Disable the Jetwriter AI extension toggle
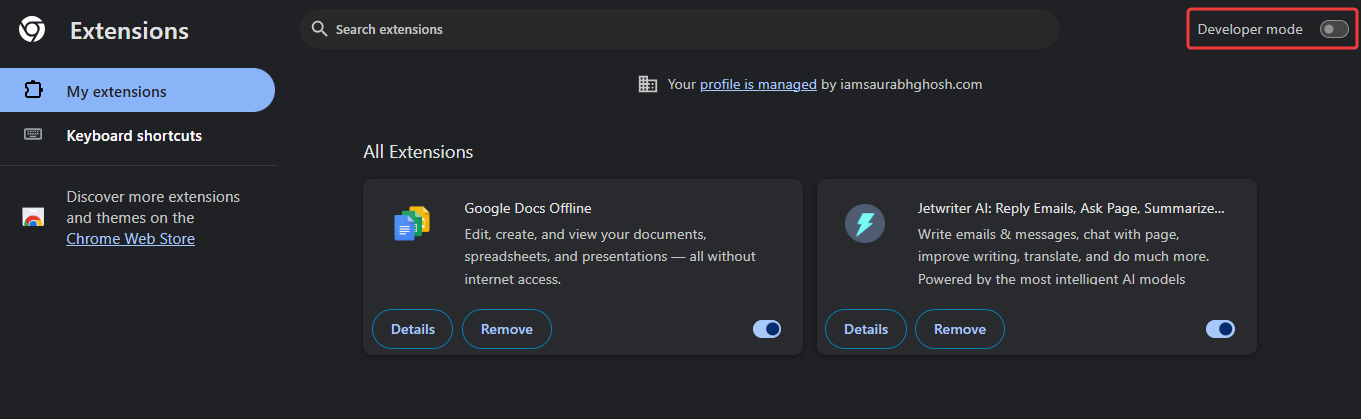Screen dimensions: 1361x419 (x=1221, y=329)
